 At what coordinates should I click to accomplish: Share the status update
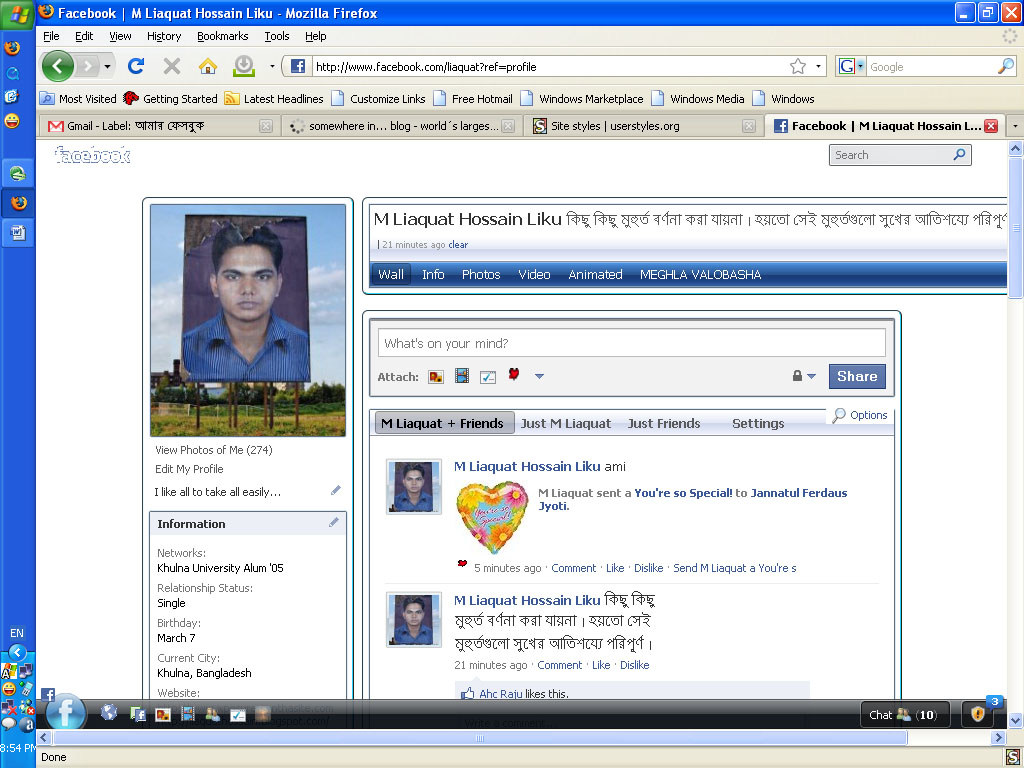click(x=857, y=376)
